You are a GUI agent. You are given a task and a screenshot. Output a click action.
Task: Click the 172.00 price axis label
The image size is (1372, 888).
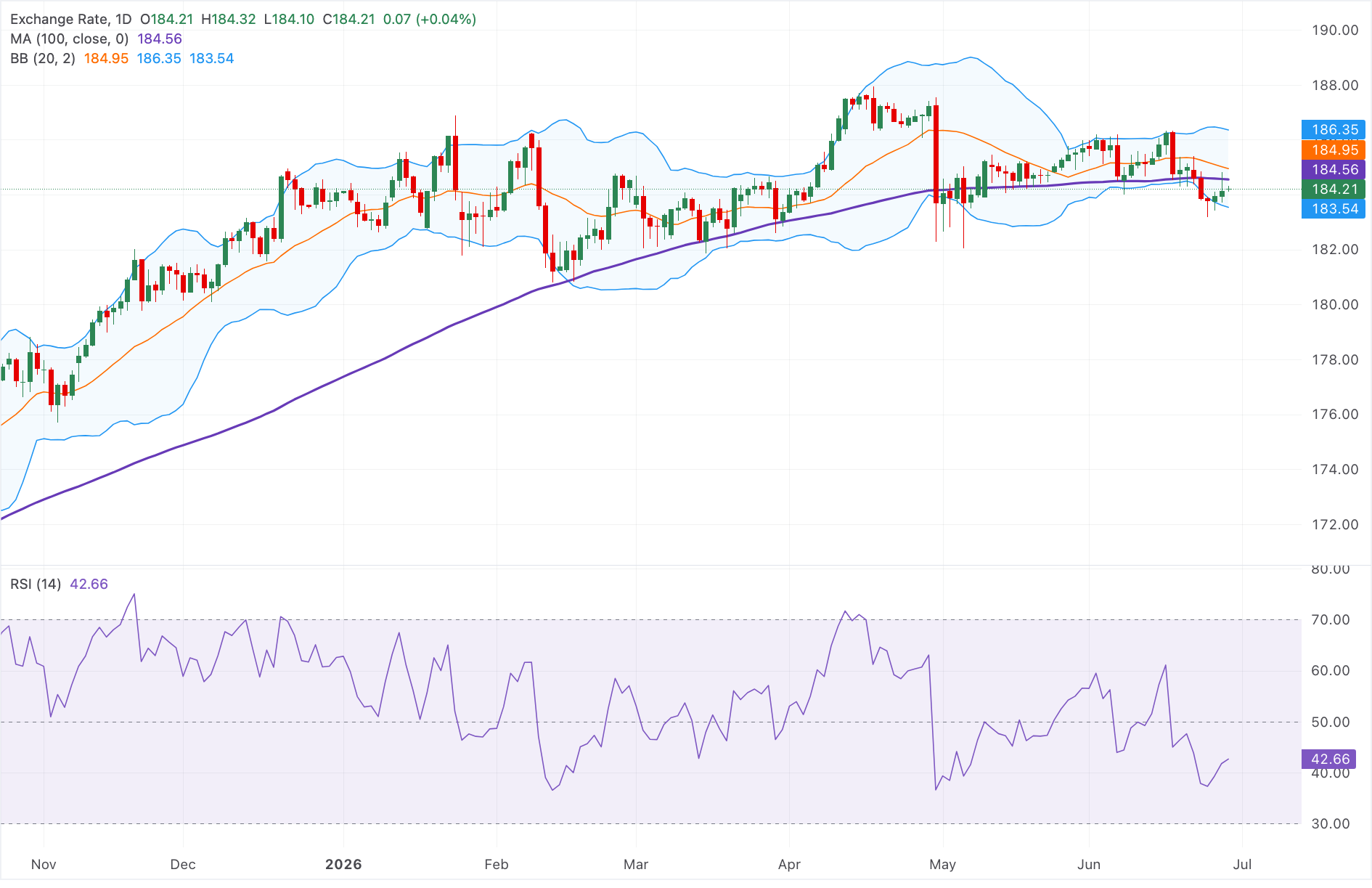(1335, 525)
